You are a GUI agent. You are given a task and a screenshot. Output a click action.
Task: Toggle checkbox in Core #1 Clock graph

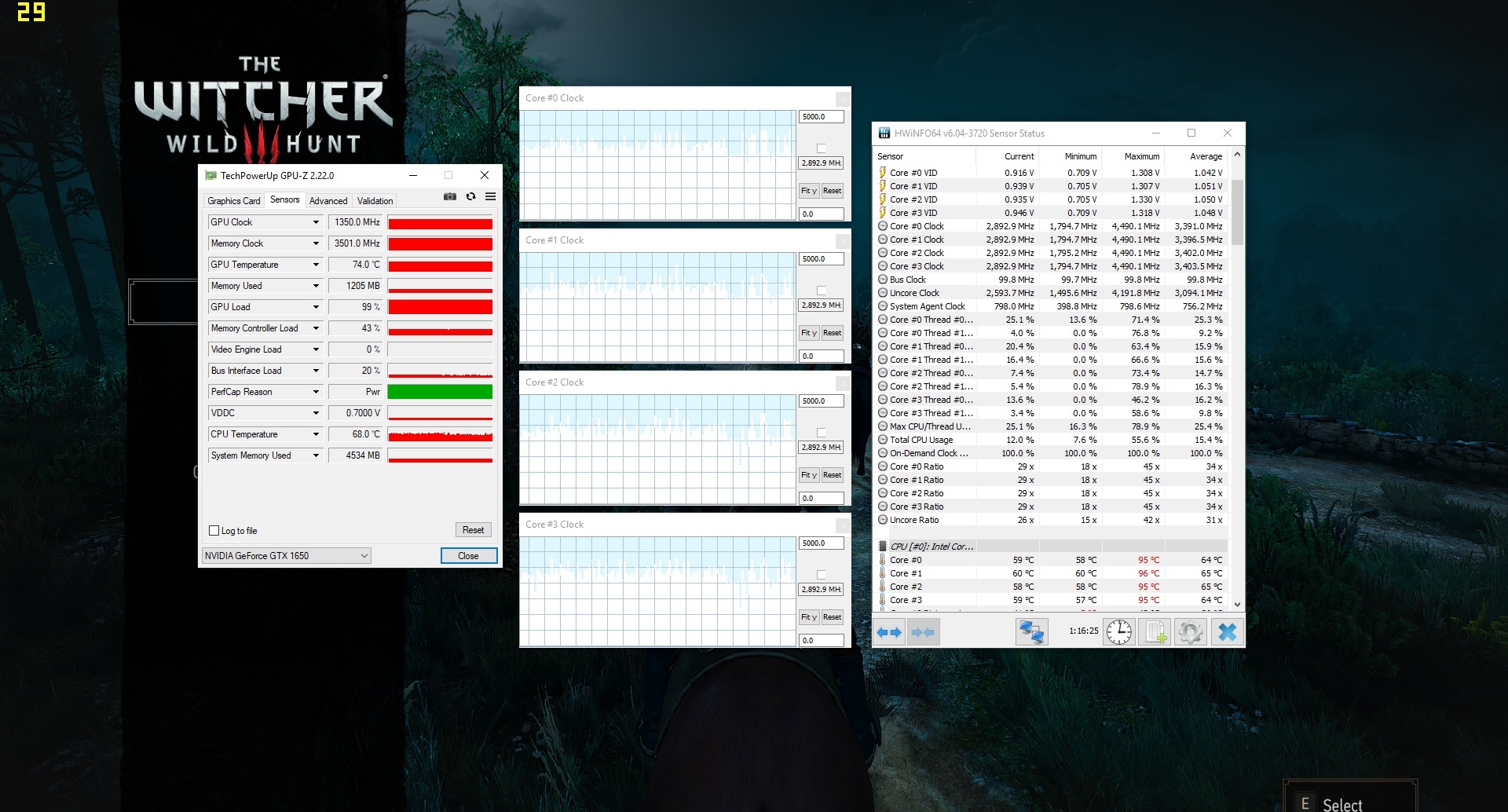tap(821, 291)
